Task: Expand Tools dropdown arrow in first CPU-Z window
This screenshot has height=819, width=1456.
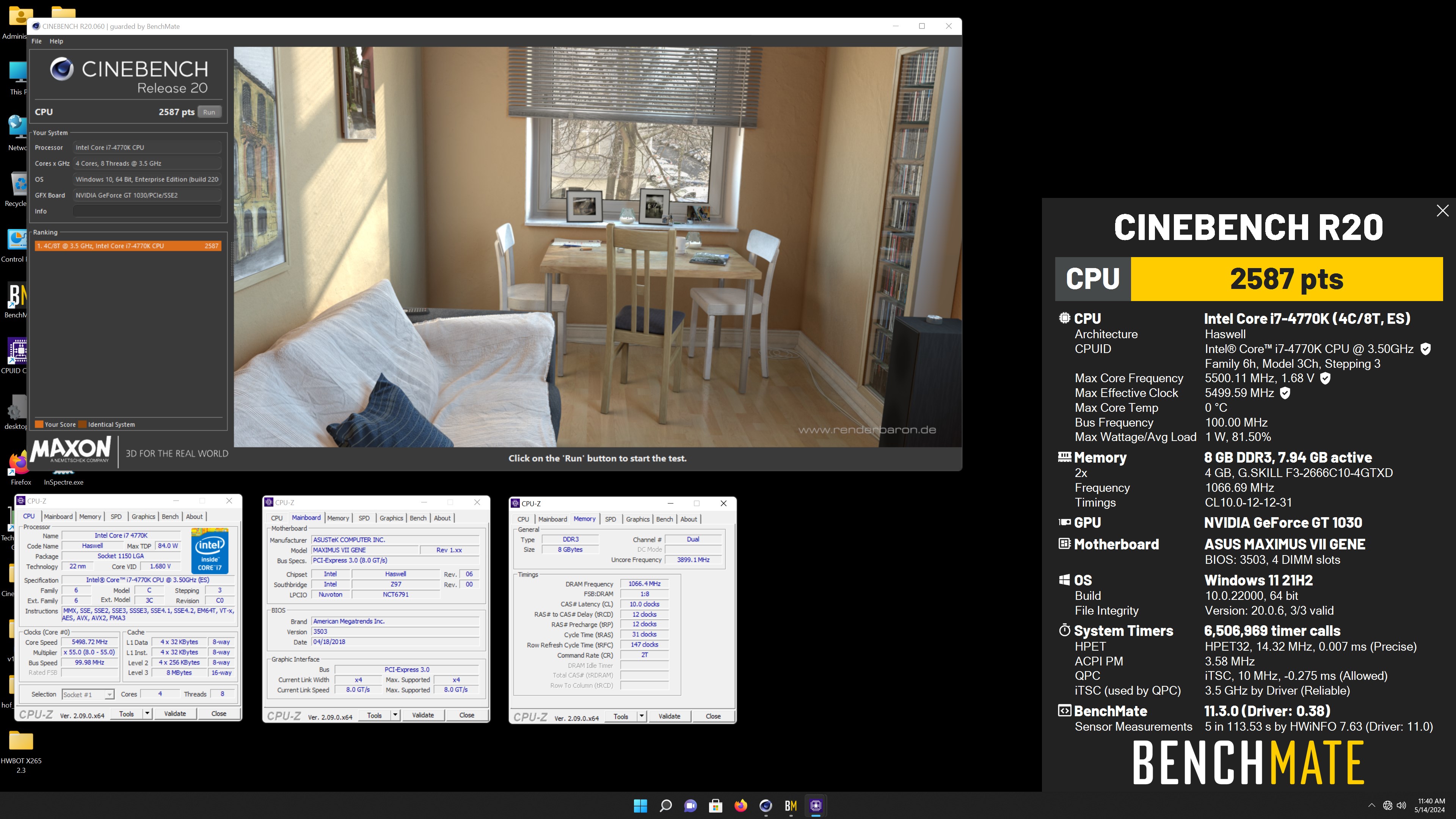Action: coord(147,714)
